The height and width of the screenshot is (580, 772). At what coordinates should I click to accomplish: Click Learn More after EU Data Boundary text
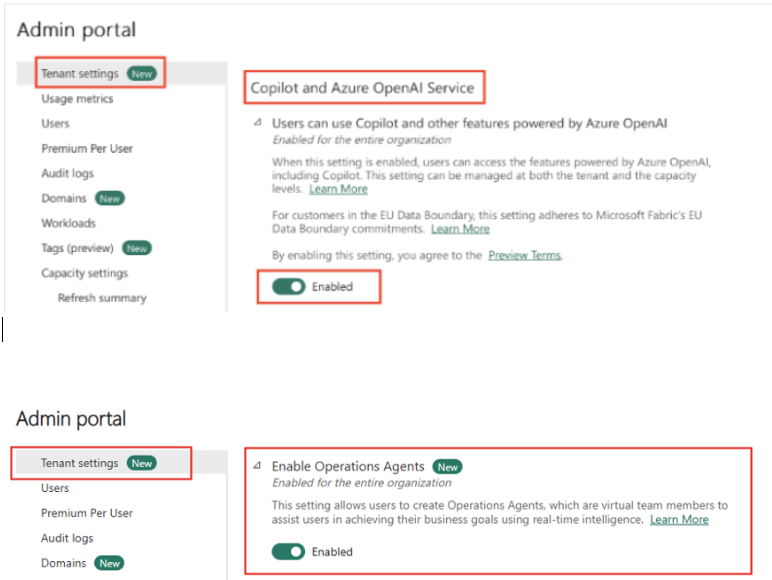460,229
